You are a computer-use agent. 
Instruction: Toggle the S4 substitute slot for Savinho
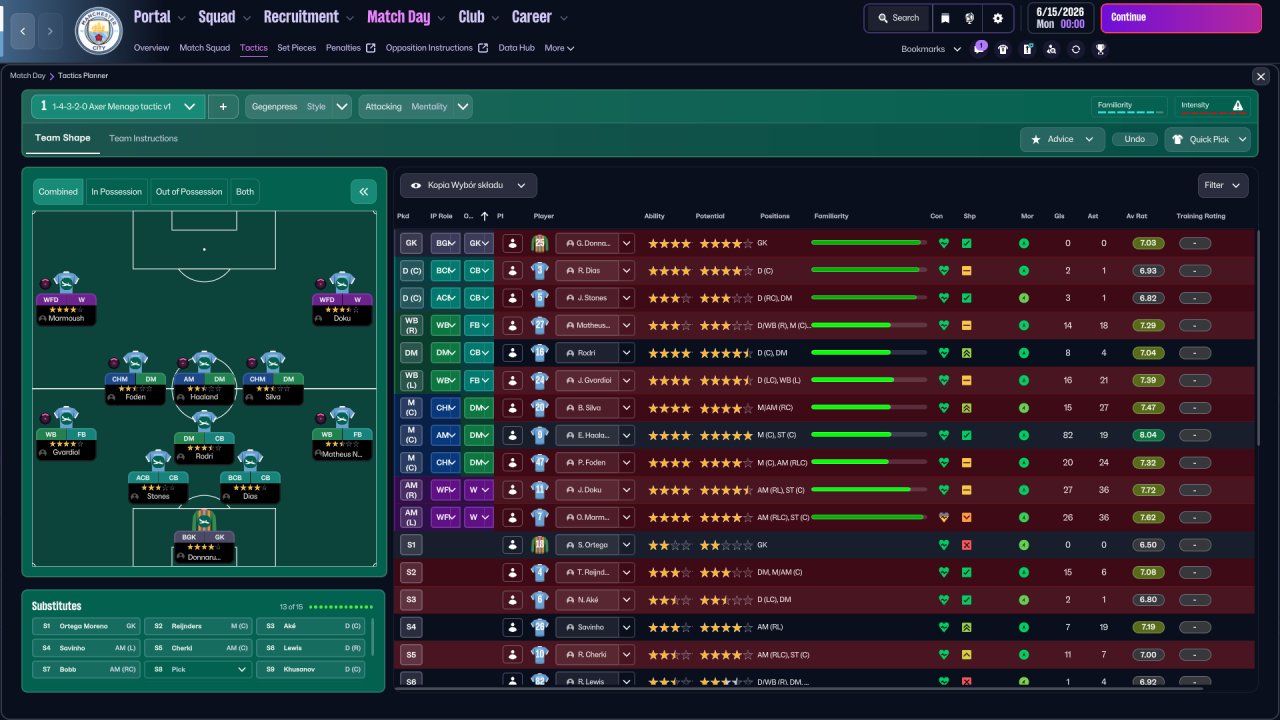[411, 628]
